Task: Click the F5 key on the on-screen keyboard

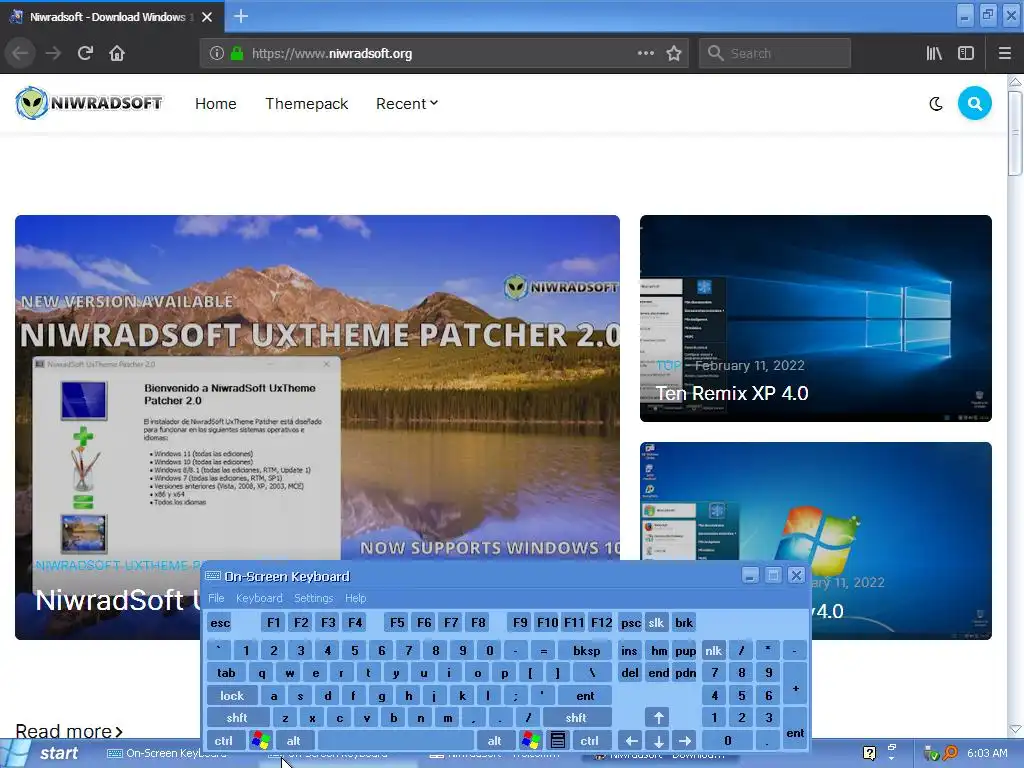Action: [397, 622]
